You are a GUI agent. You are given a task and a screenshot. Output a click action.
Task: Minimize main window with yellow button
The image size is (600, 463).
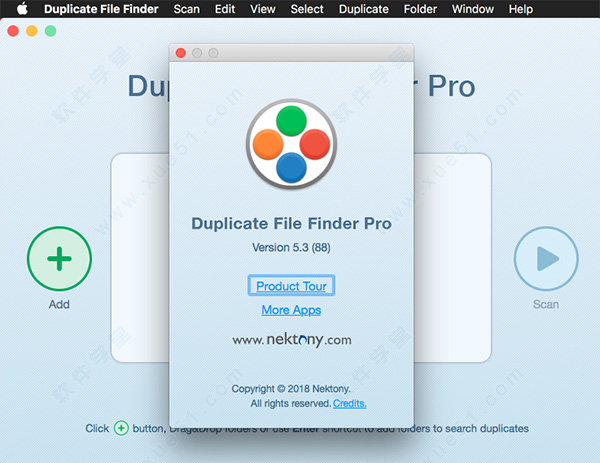pyautogui.click(x=32, y=31)
